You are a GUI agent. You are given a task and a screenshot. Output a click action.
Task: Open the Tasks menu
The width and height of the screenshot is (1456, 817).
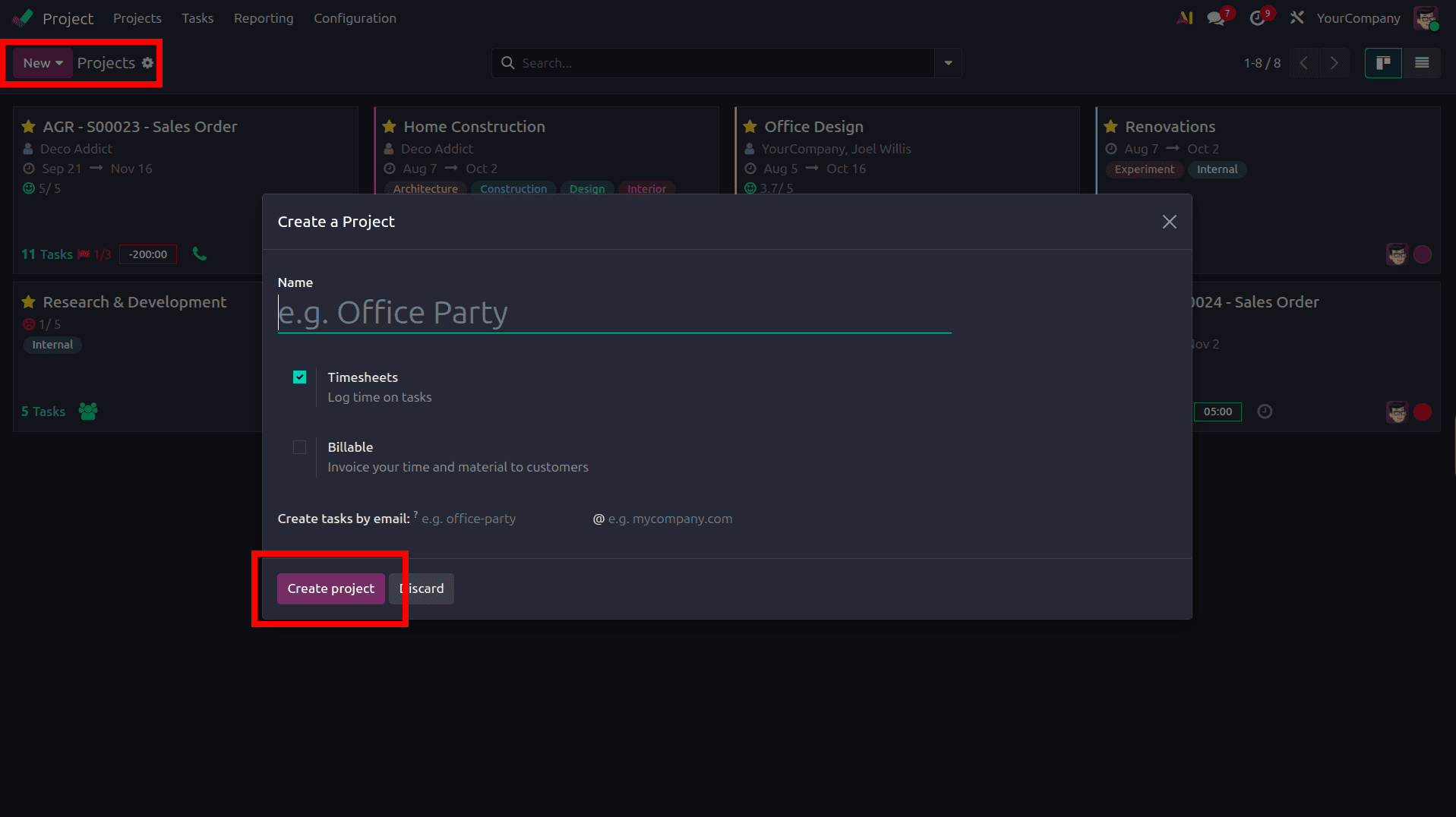click(x=197, y=18)
